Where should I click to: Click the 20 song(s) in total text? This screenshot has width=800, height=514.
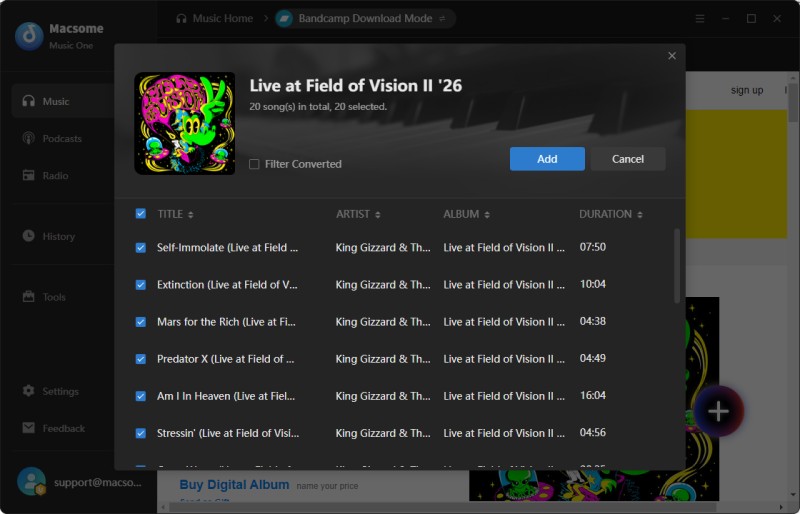(318, 107)
